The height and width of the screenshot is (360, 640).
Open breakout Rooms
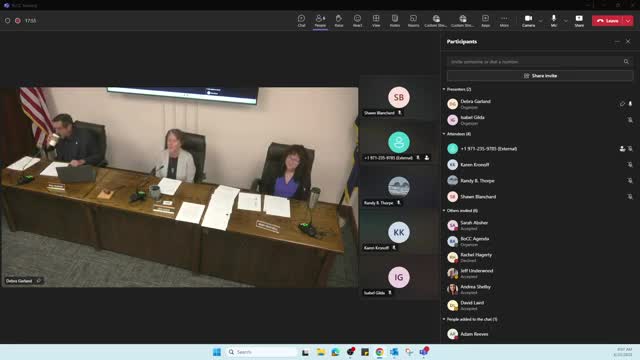tap(413, 20)
